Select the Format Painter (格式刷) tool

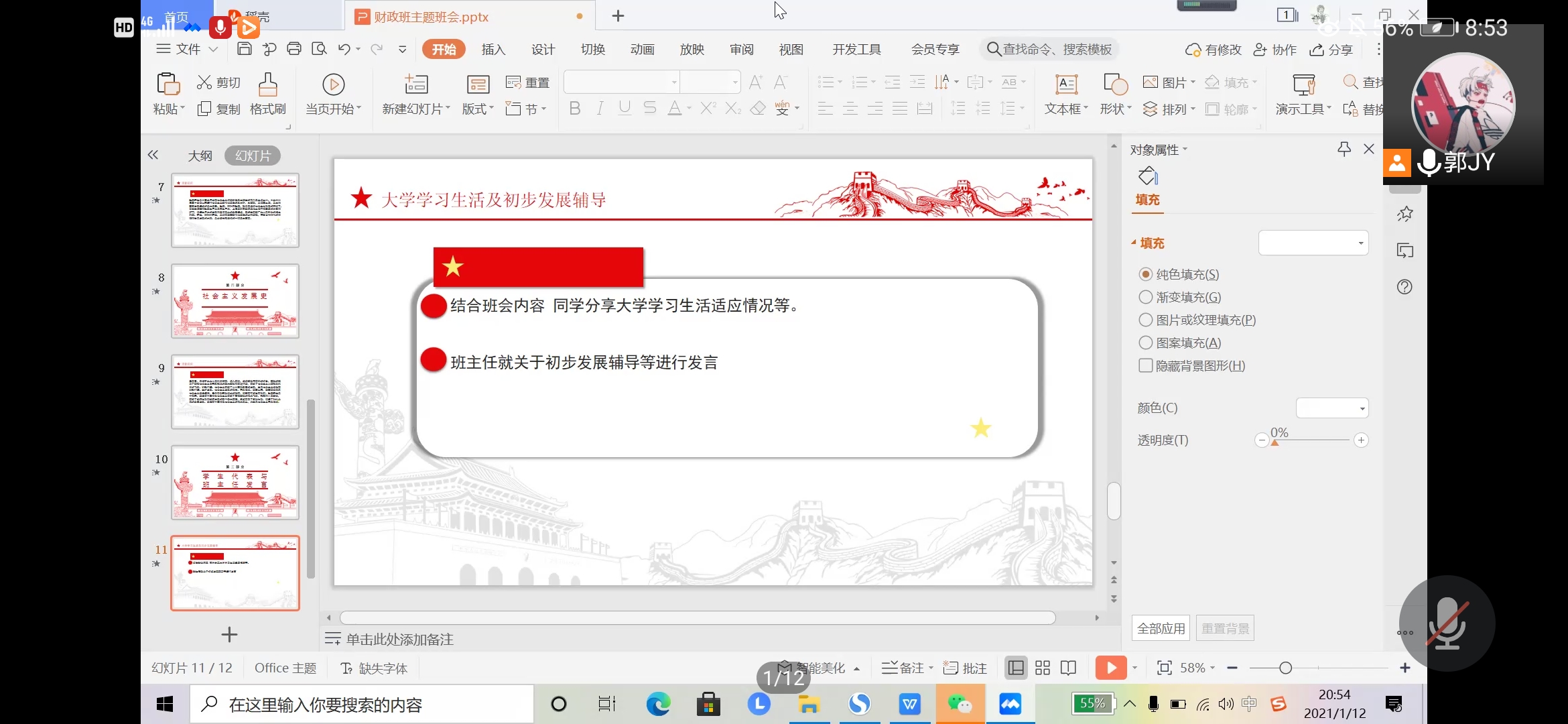coord(267,95)
